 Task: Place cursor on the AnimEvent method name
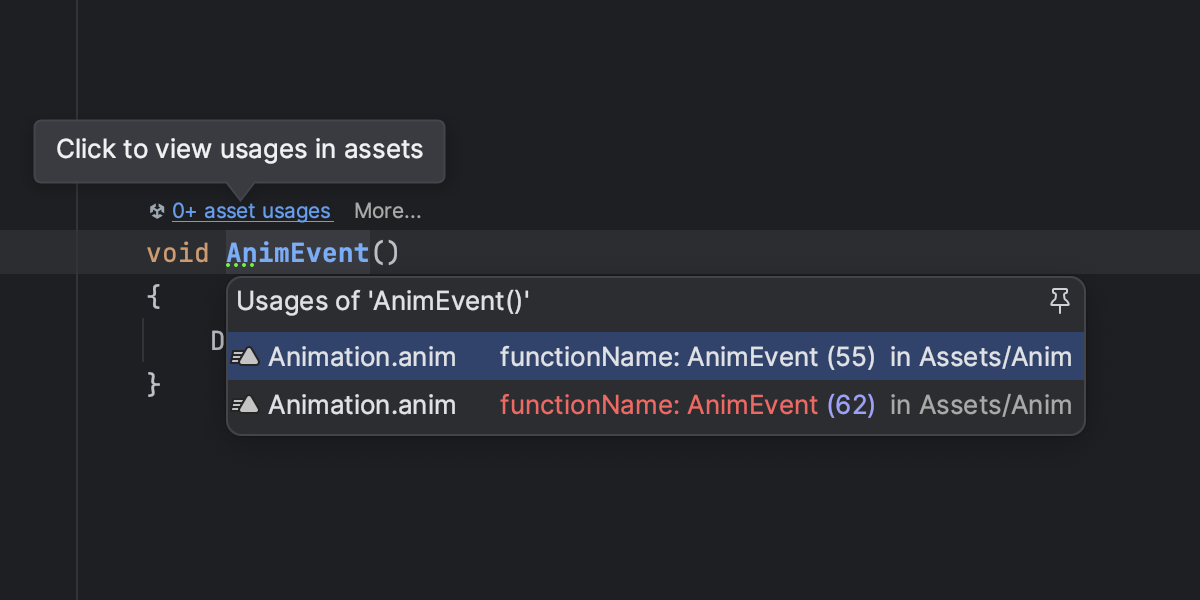[x=297, y=253]
